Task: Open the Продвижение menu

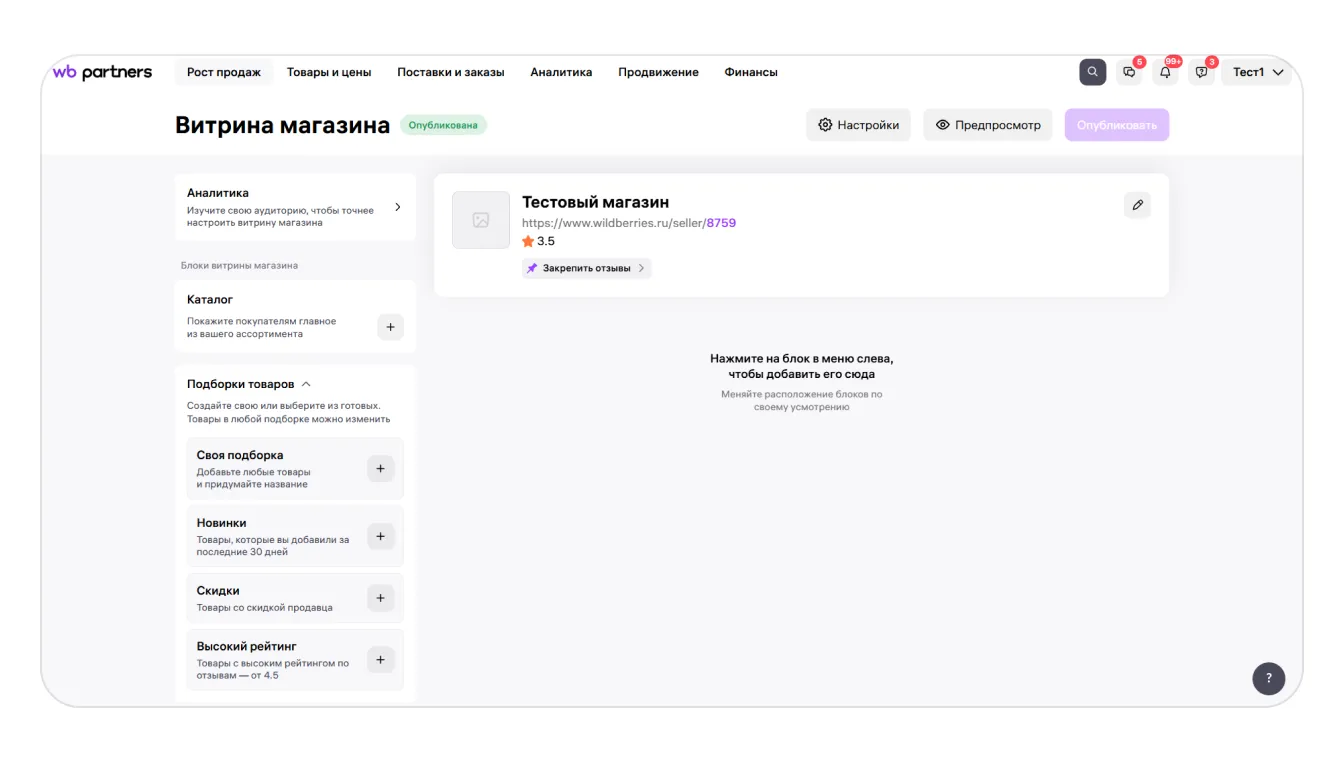Action: pyautogui.click(x=658, y=72)
